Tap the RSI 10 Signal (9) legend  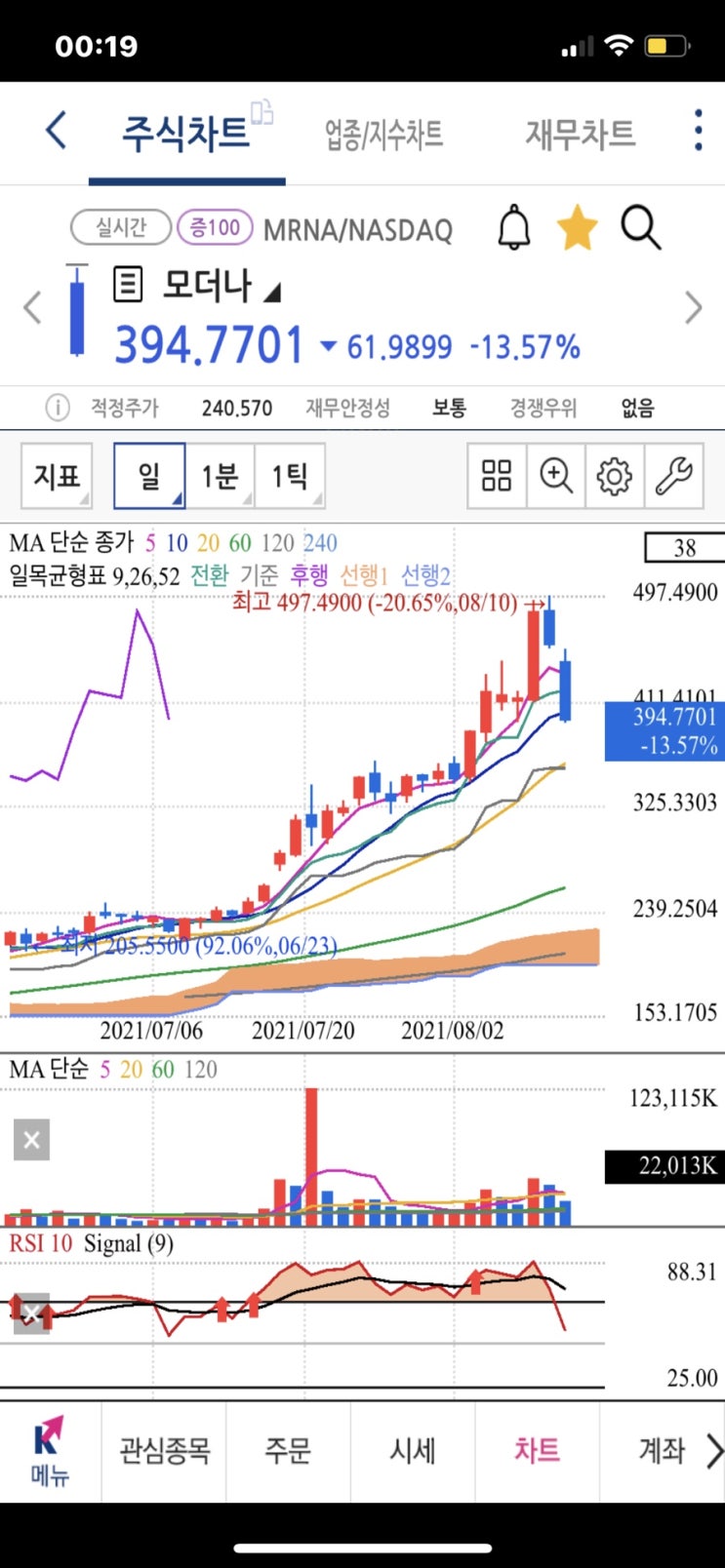92,1244
